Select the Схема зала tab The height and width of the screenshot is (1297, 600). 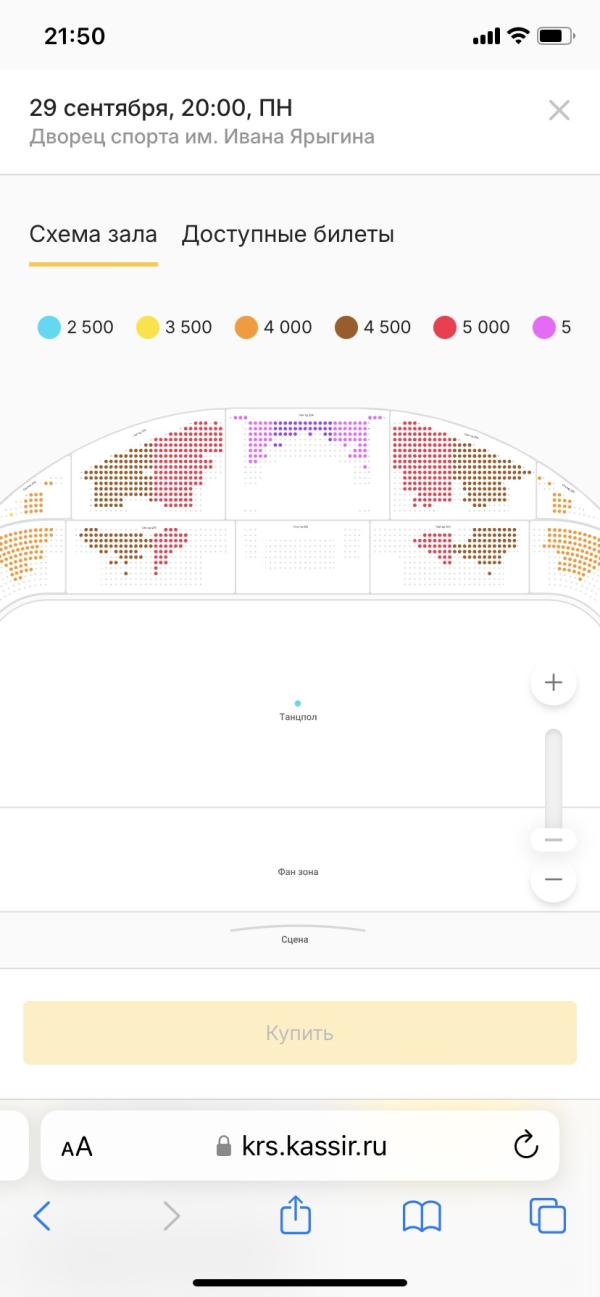[x=93, y=235]
